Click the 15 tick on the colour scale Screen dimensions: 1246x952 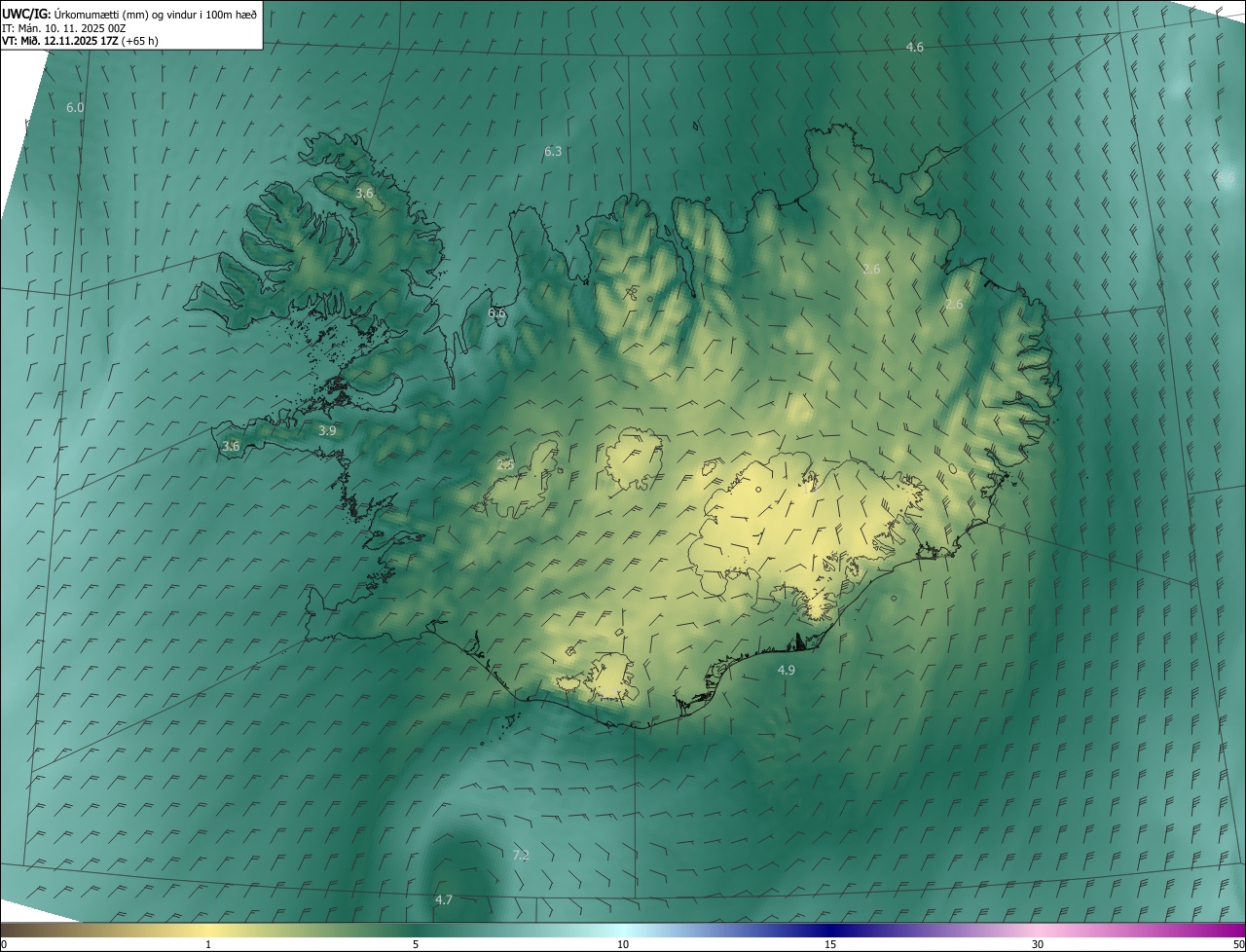point(830,945)
